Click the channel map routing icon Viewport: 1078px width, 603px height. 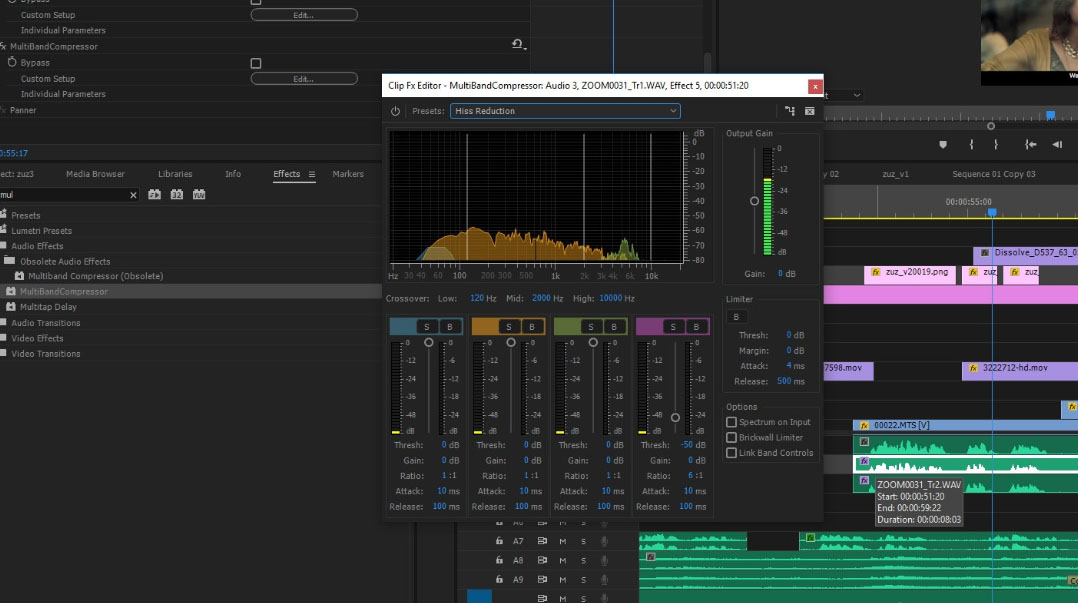[790, 111]
